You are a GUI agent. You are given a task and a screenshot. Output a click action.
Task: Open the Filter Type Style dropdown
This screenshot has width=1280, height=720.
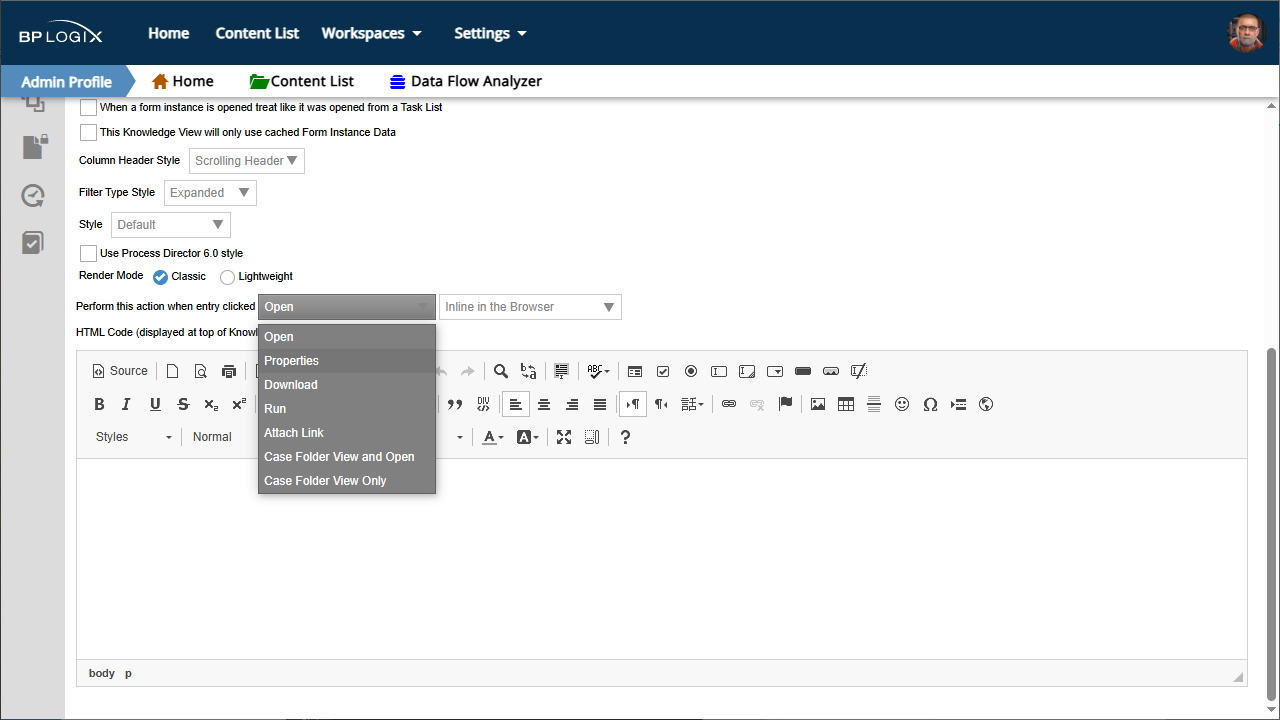tap(210, 193)
